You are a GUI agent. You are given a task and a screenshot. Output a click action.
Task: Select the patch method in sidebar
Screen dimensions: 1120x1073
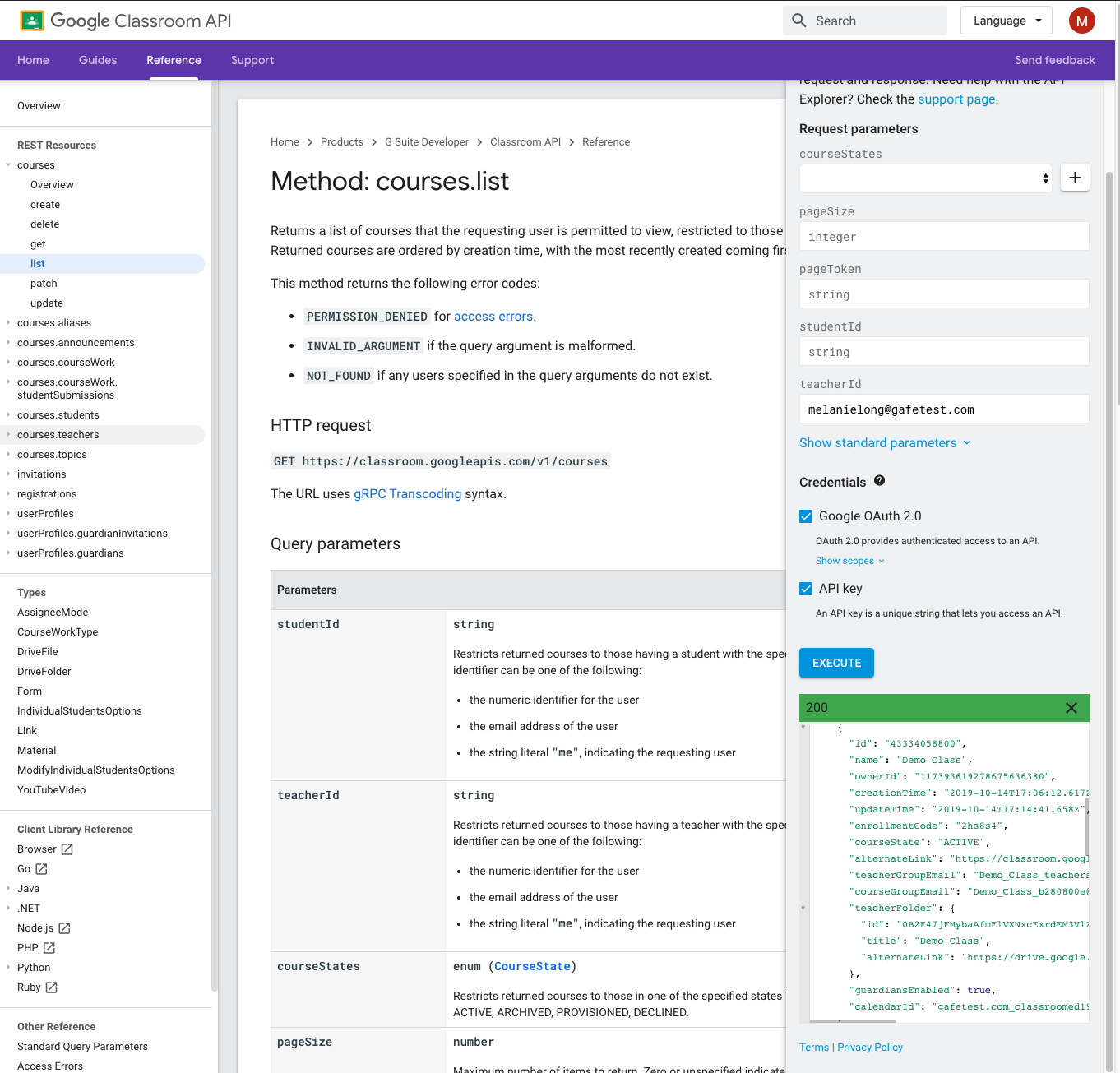pyautogui.click(x=44, y=284)
